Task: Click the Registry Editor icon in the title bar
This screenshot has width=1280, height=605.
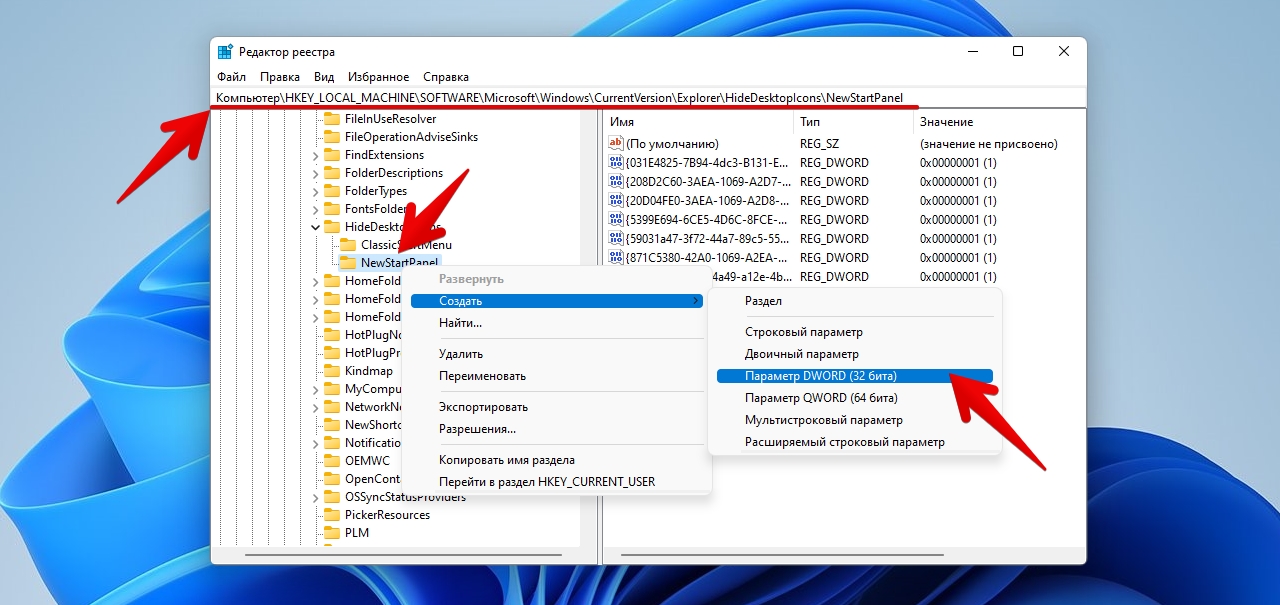Action: (x=225, y=52)
